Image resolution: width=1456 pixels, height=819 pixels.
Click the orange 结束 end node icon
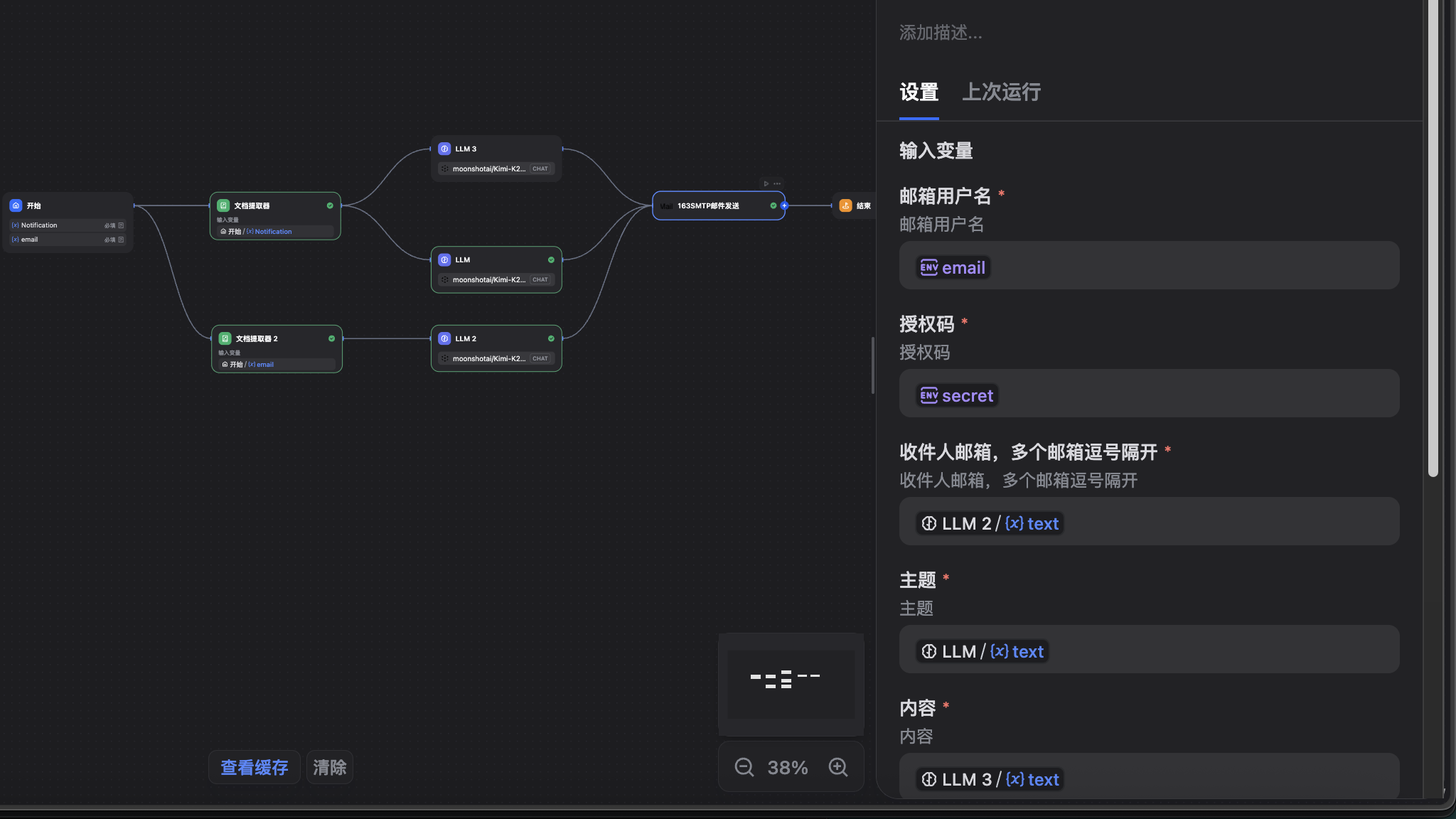845,205
